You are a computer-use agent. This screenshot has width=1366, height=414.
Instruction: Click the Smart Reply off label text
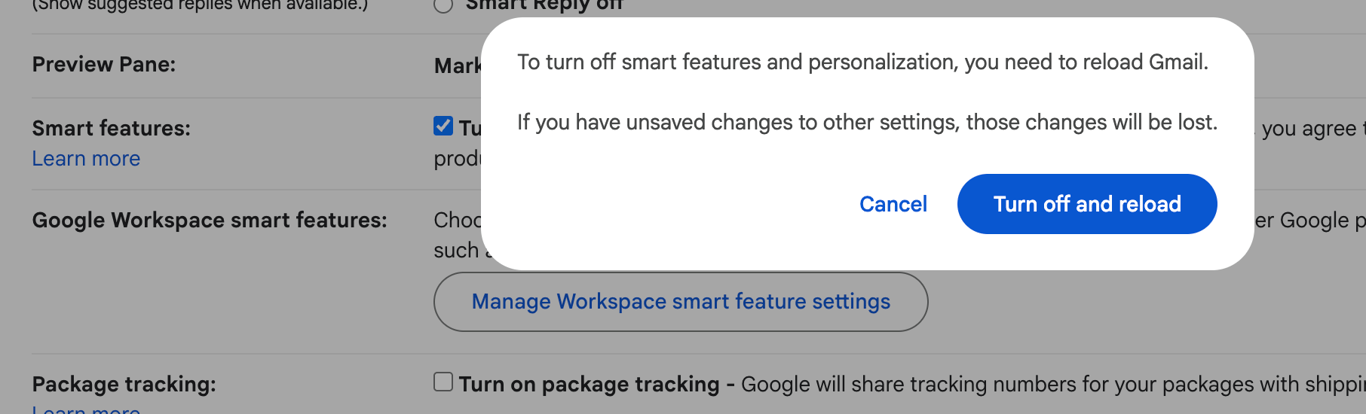544,6
